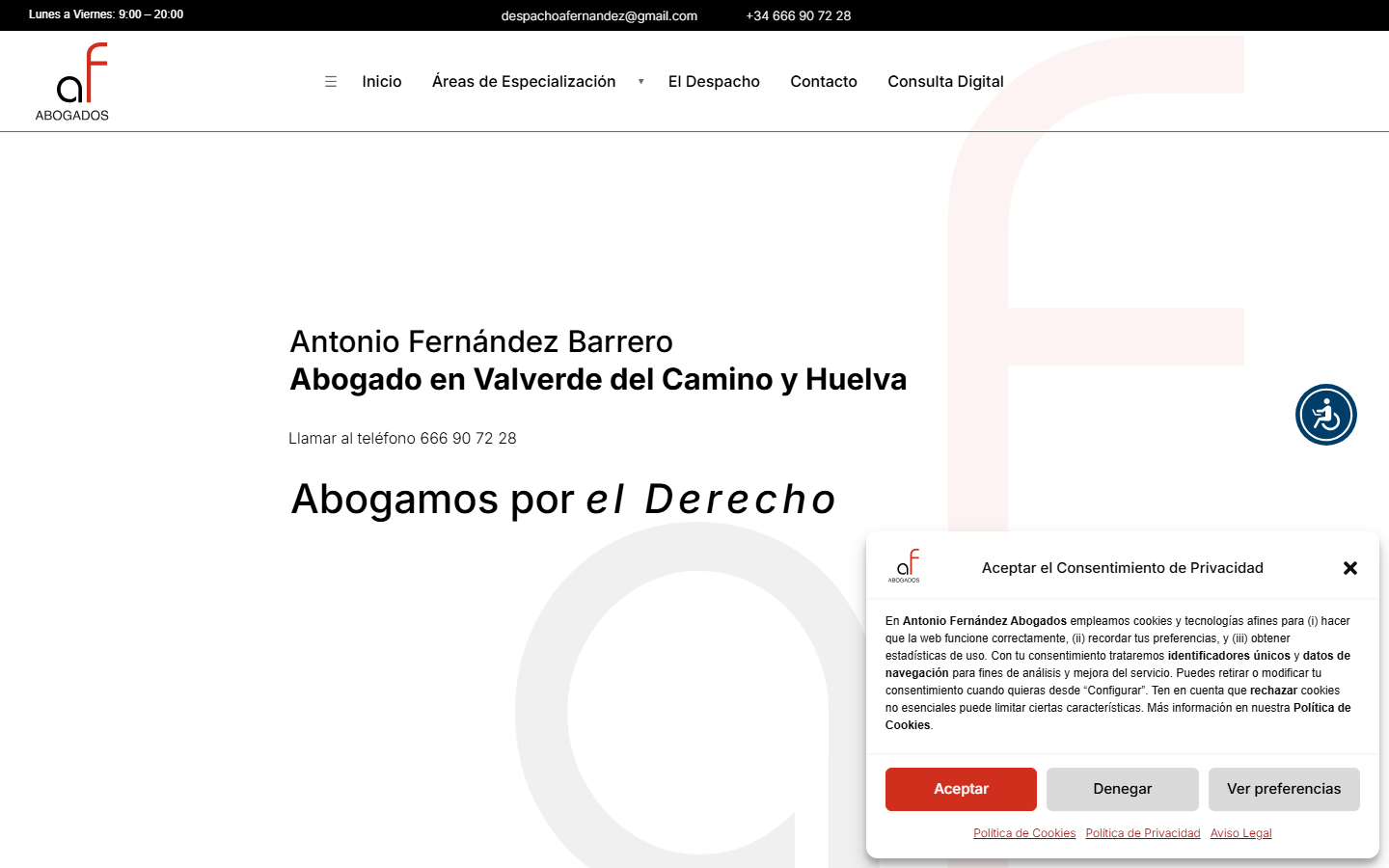Click the Aceptar cookies button
The height and width of the screenshot is (868, 1389).
tap(961, 789)
